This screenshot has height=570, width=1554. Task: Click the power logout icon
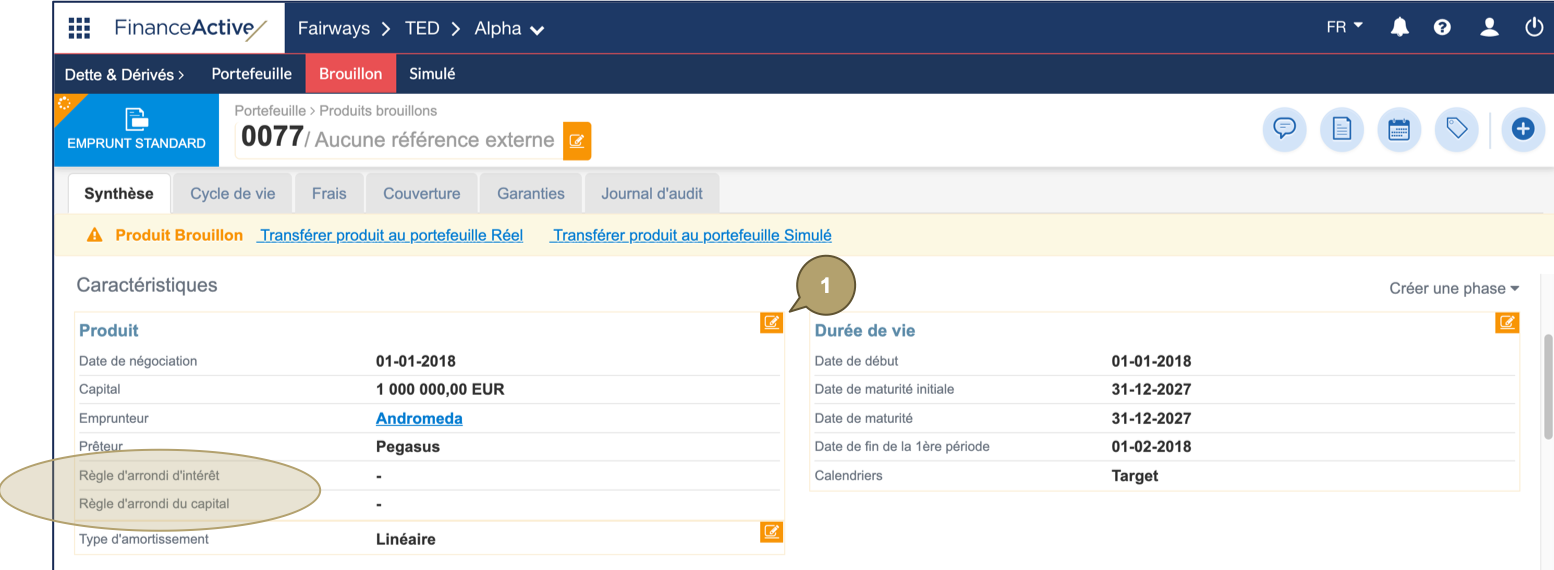pyautogui.click(x=1534, y=28)
